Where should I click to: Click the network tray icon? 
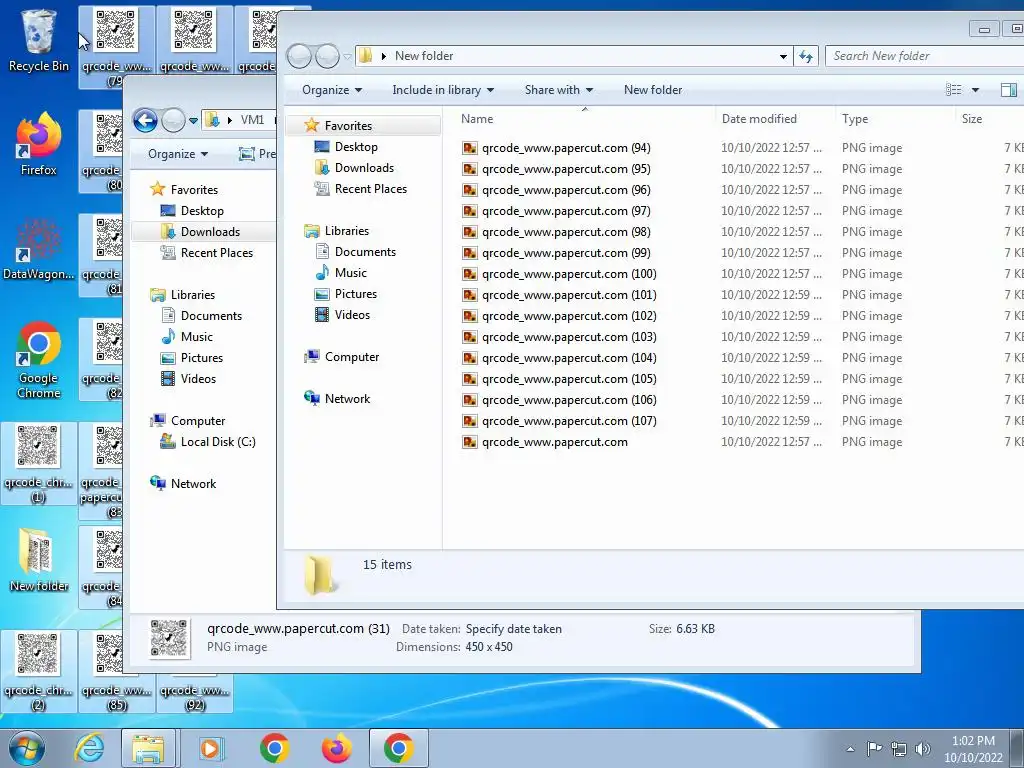[899, 749]
